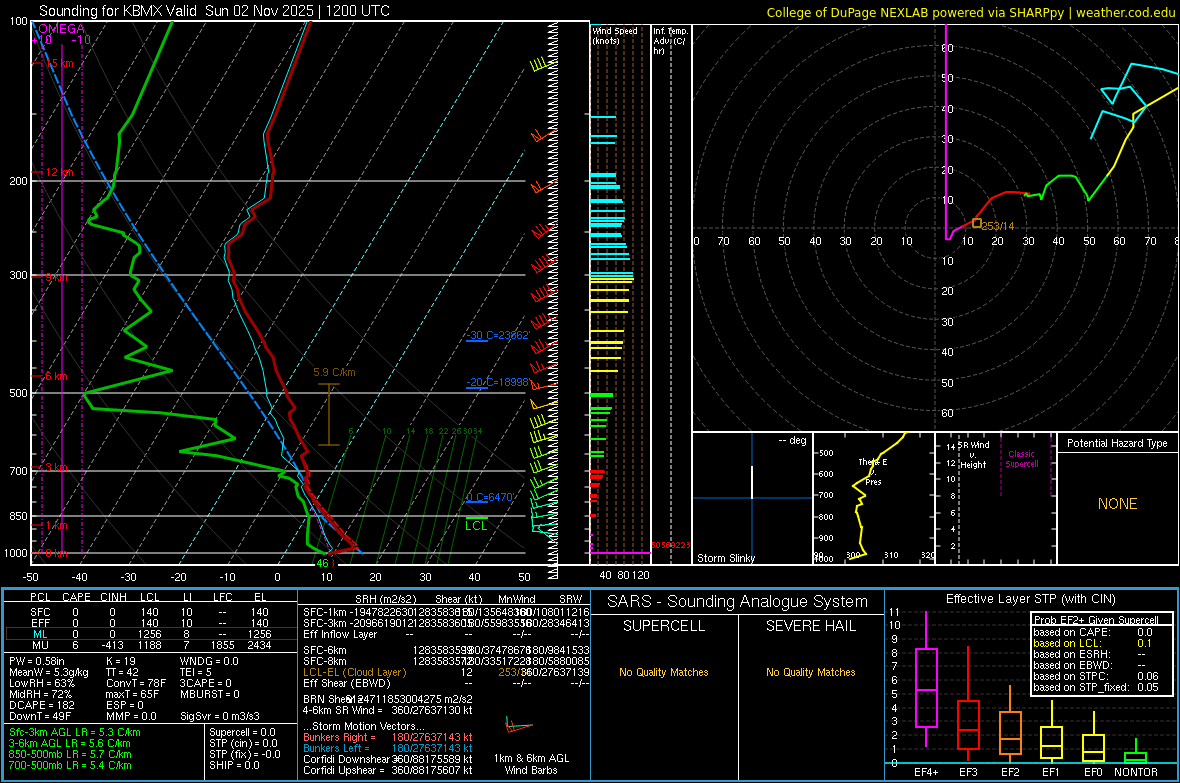Click 'No Quality Matches' under SUPERCELL
This screenshot has height=783, width=1180.
664,672
